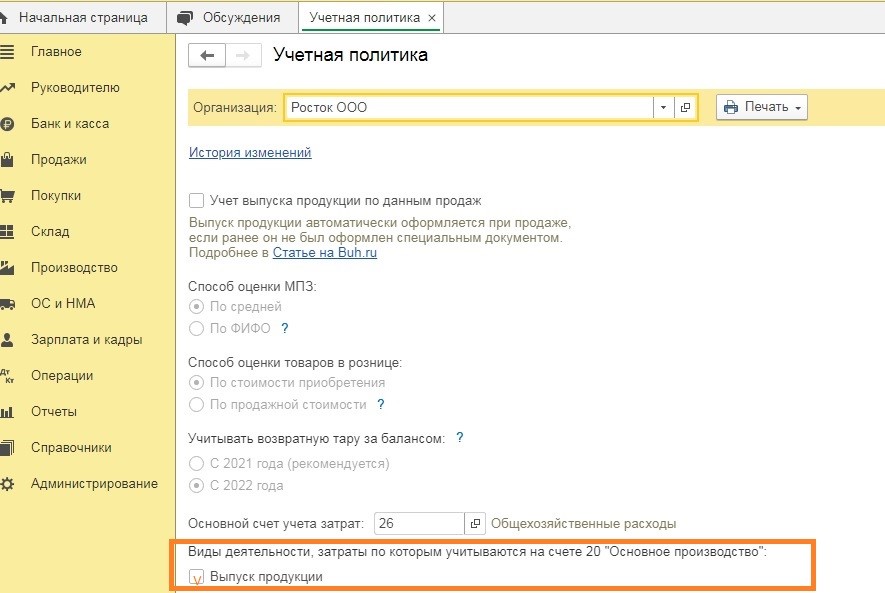Screen dimensions: 885x593
Task: Click the Основной счет учета затрат field
Action: coord(419,524)
